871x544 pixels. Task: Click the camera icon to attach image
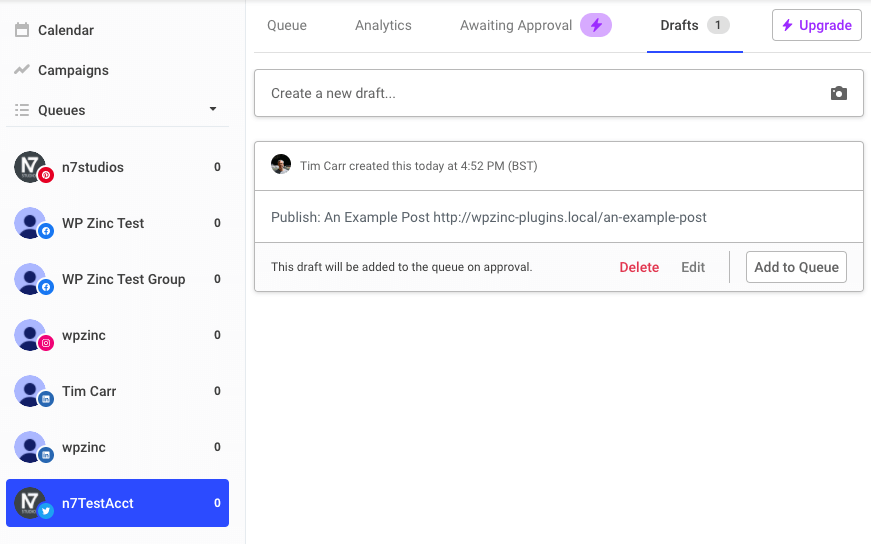pyautogui.click(x=839, y=93)
